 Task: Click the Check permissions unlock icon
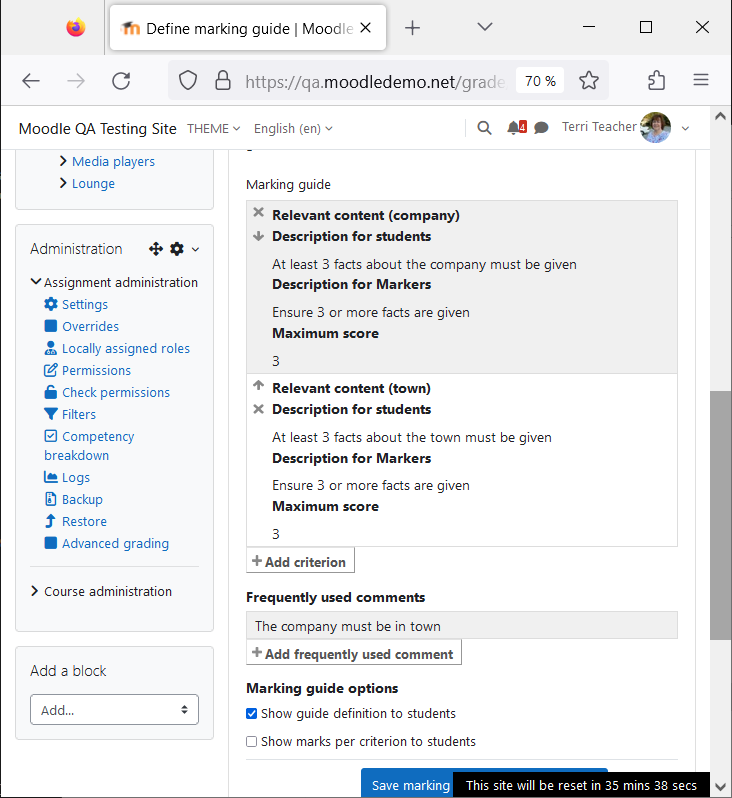click(x=50, y=392)
